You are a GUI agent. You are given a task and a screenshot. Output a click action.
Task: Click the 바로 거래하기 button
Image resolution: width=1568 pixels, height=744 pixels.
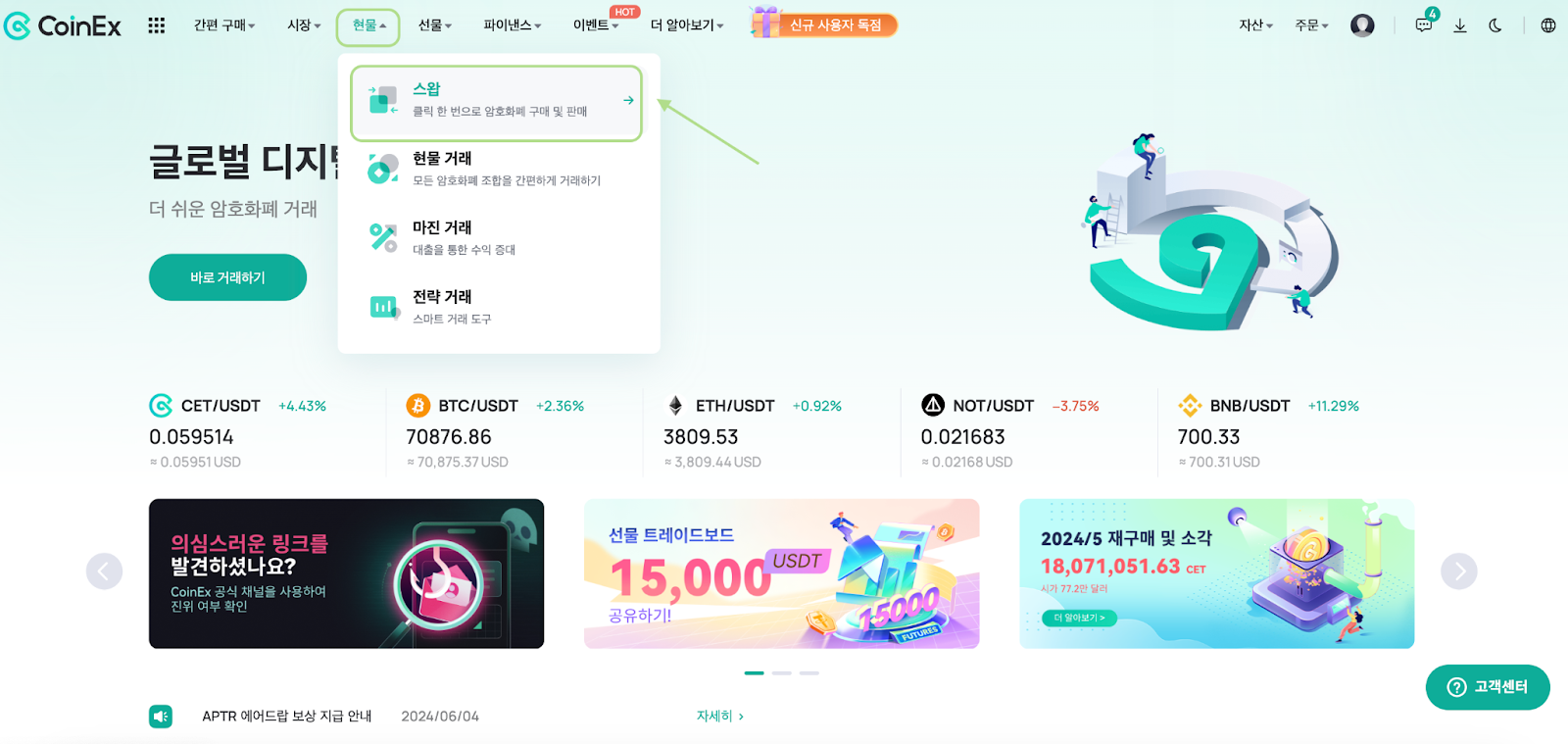tap(227, 277)
